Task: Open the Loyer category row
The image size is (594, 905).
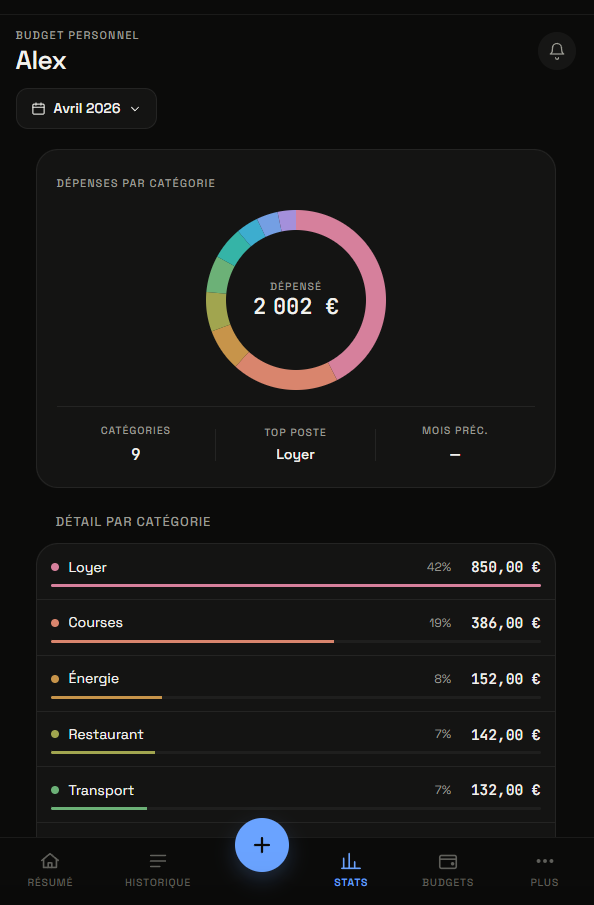Action: (296, 571)
